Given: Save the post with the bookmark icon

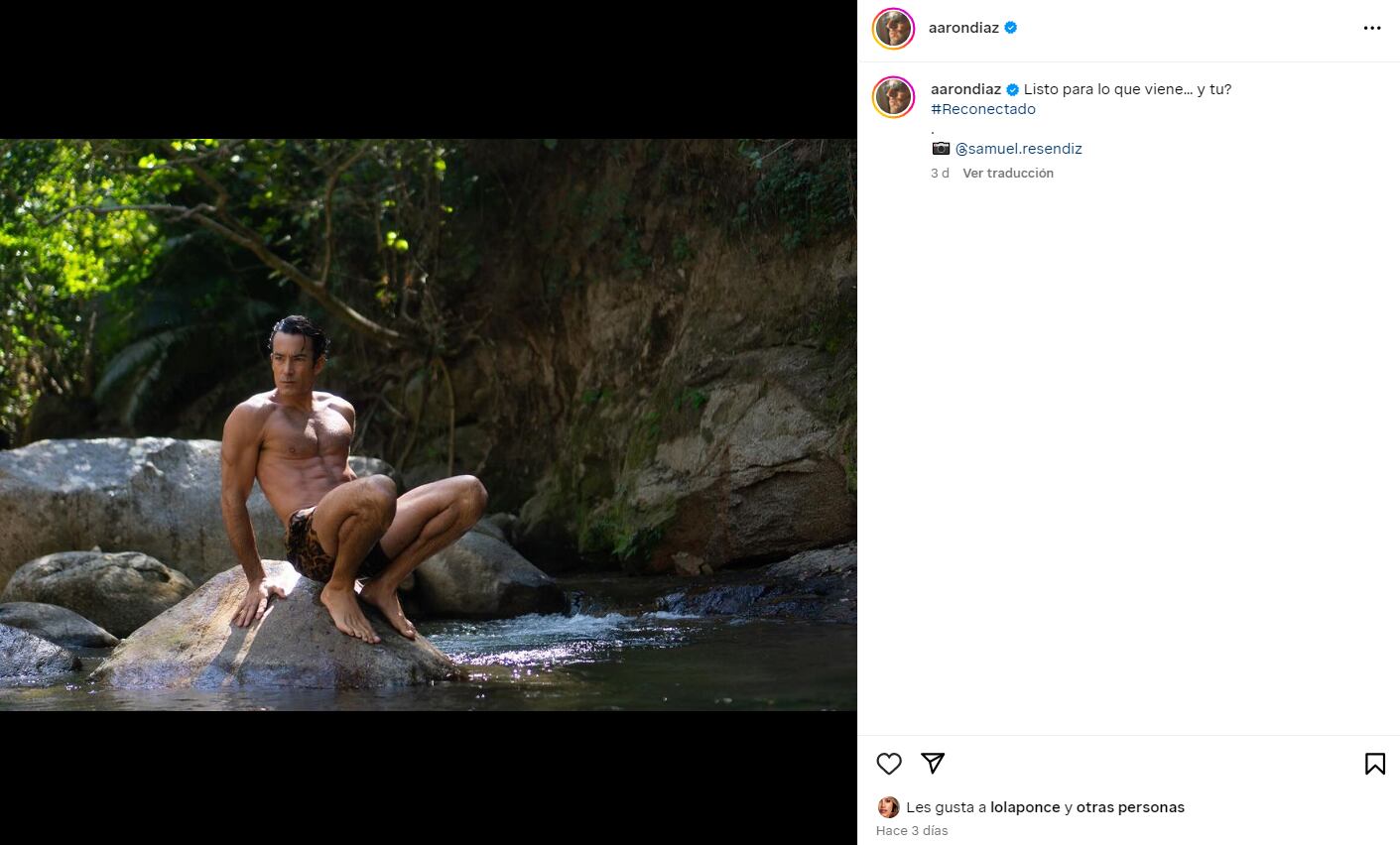Looking at the screenshot, I should pos(1374,763).
